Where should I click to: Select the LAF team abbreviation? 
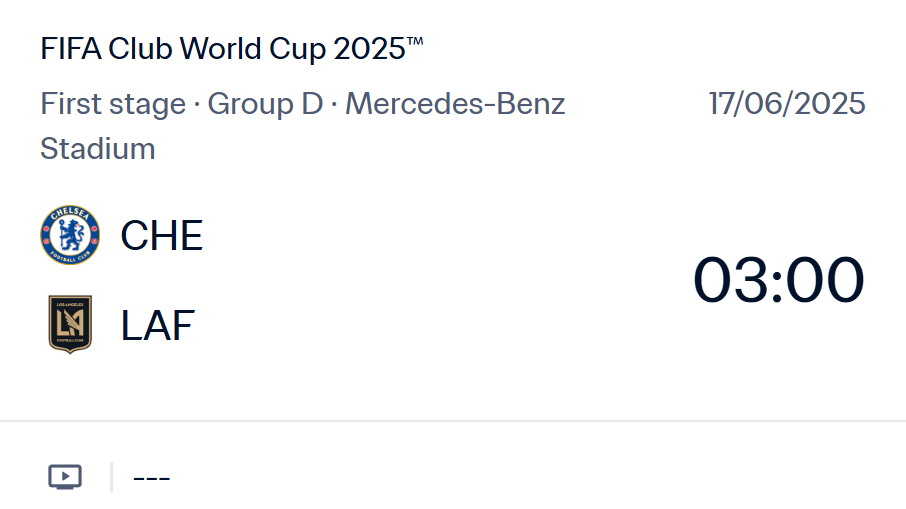158,326
